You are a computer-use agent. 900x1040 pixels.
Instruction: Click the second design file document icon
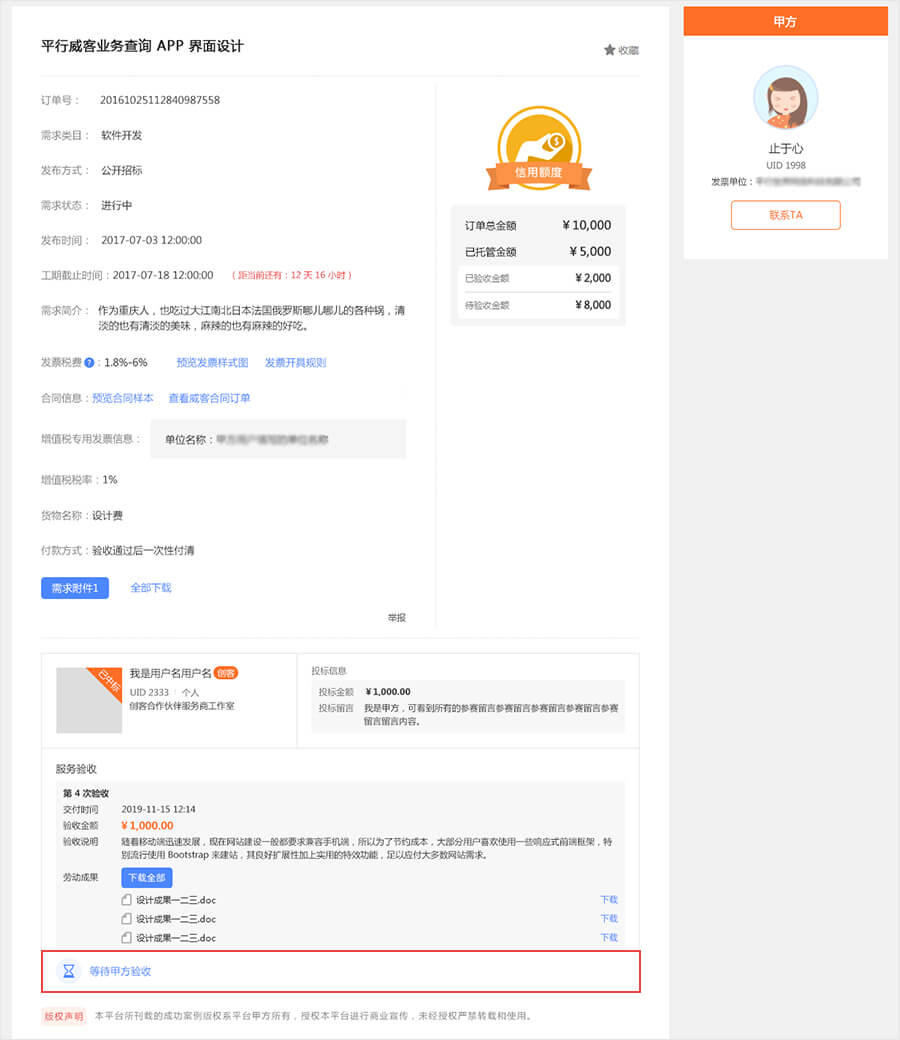click(x=126, y=919)
